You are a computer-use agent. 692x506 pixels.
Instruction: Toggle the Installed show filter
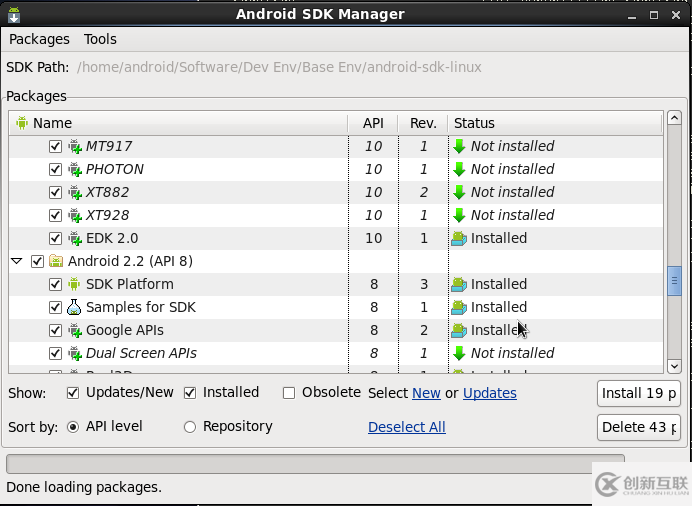(x=190, y=393)
